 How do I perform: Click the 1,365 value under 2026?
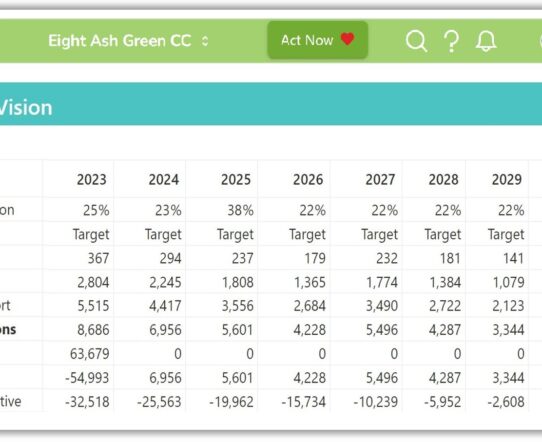point(310,282)
